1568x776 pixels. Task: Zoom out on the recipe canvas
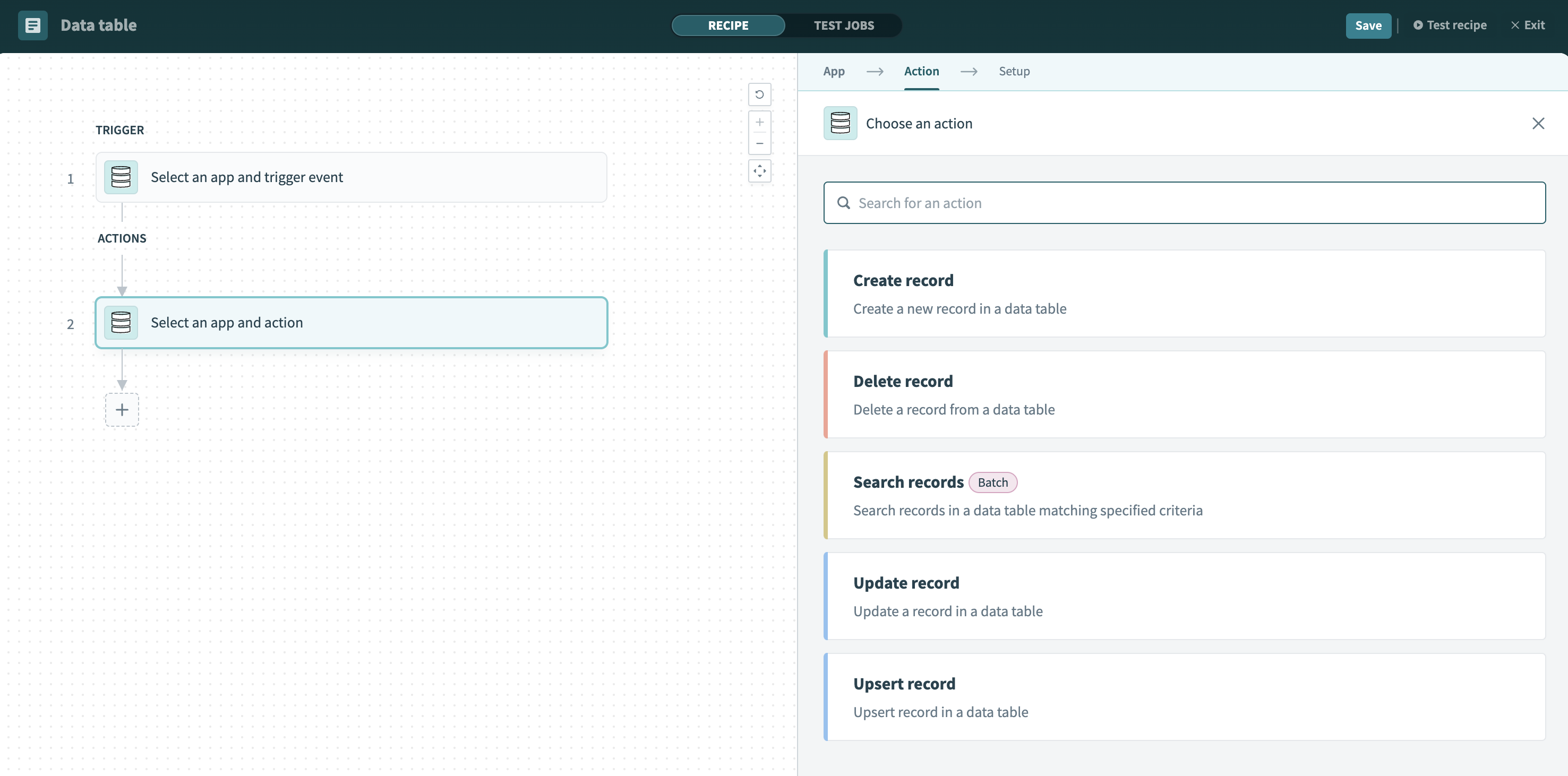(759, 144)
